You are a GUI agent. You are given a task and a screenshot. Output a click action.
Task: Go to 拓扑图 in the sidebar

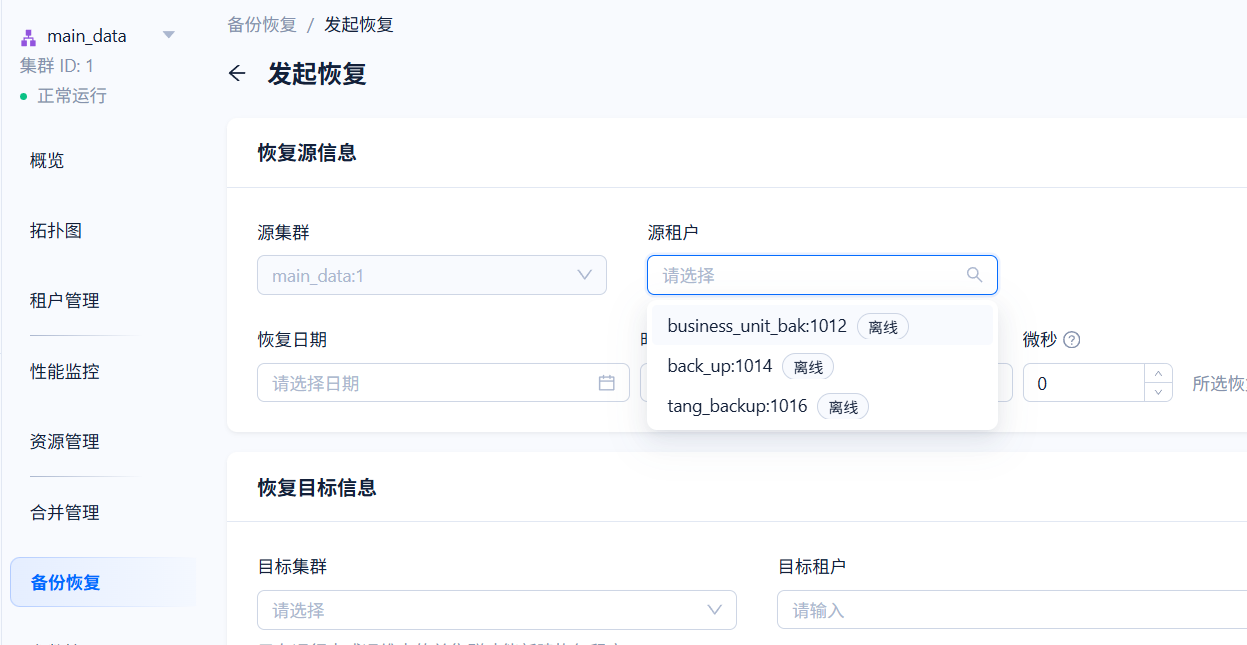(56, 231)
